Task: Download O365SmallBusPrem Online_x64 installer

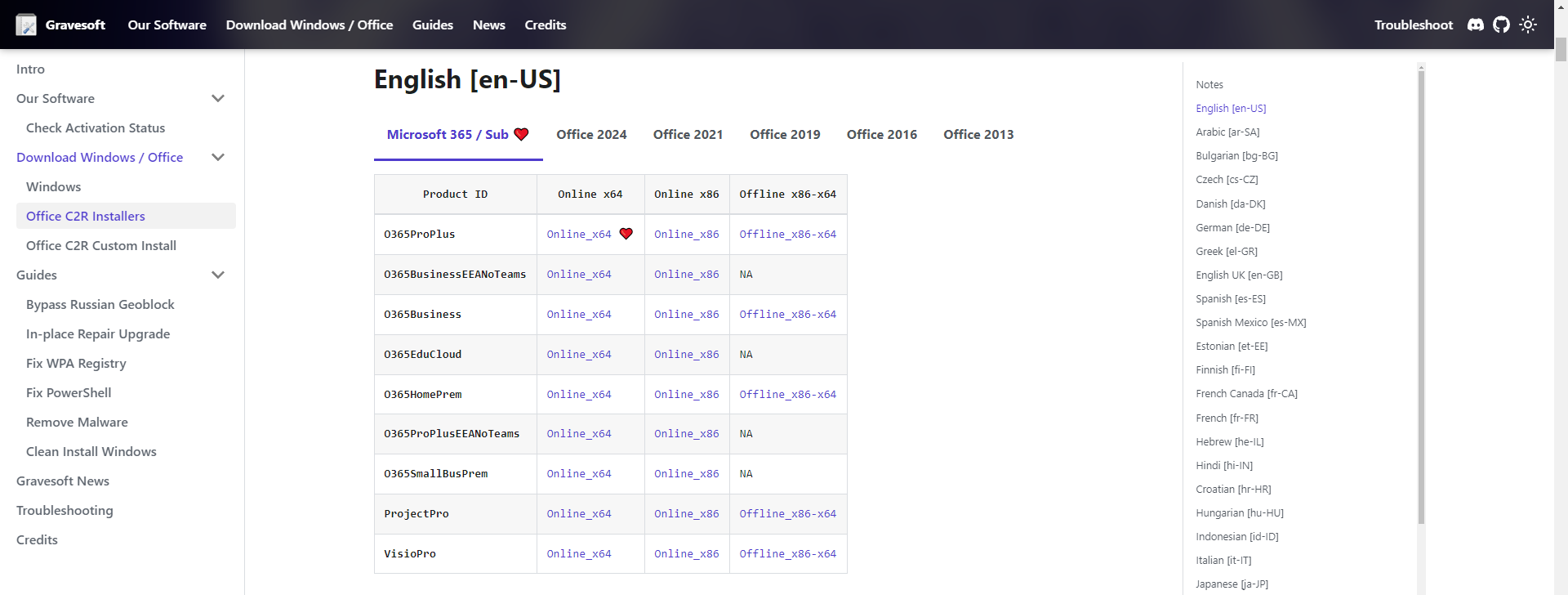Action: (x=579, y=474)
